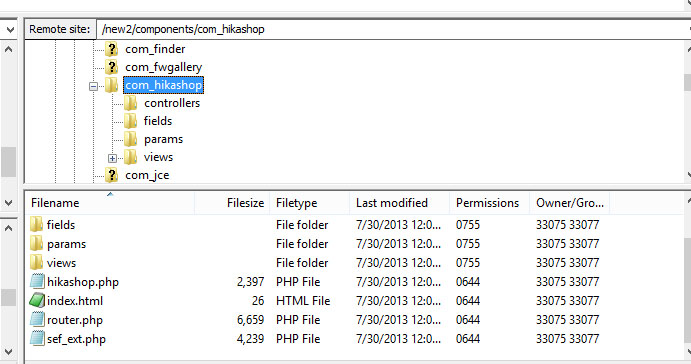The height and width of the screenshot is (364, 691).
Task: Sort by the Filesize column header
Action: pyautogui.click(x=232, y=203)
